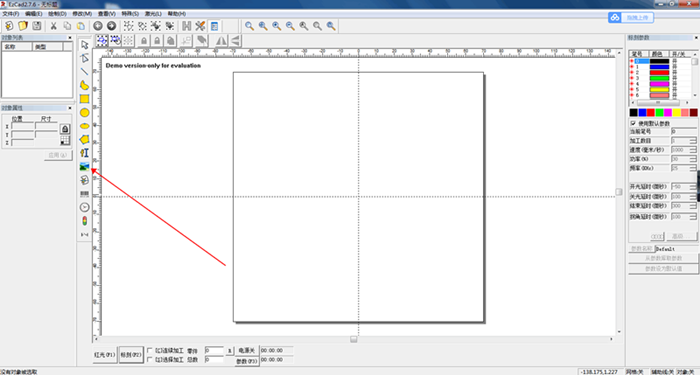
Task: Toggle the use default parameters checkbox
Action: [x=633, y=123]
